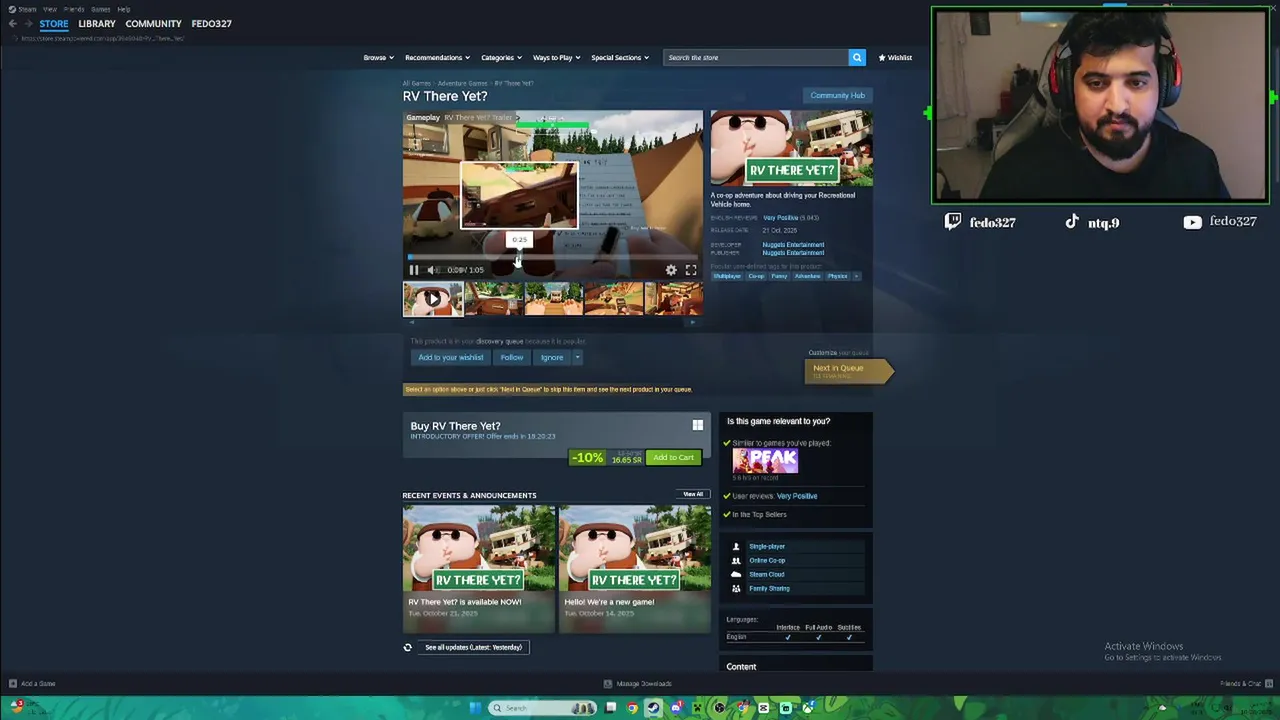The width and height of the screenshot is (1280, 720).
Task: Expand the Categories dropdown
Action: point(501,57)
